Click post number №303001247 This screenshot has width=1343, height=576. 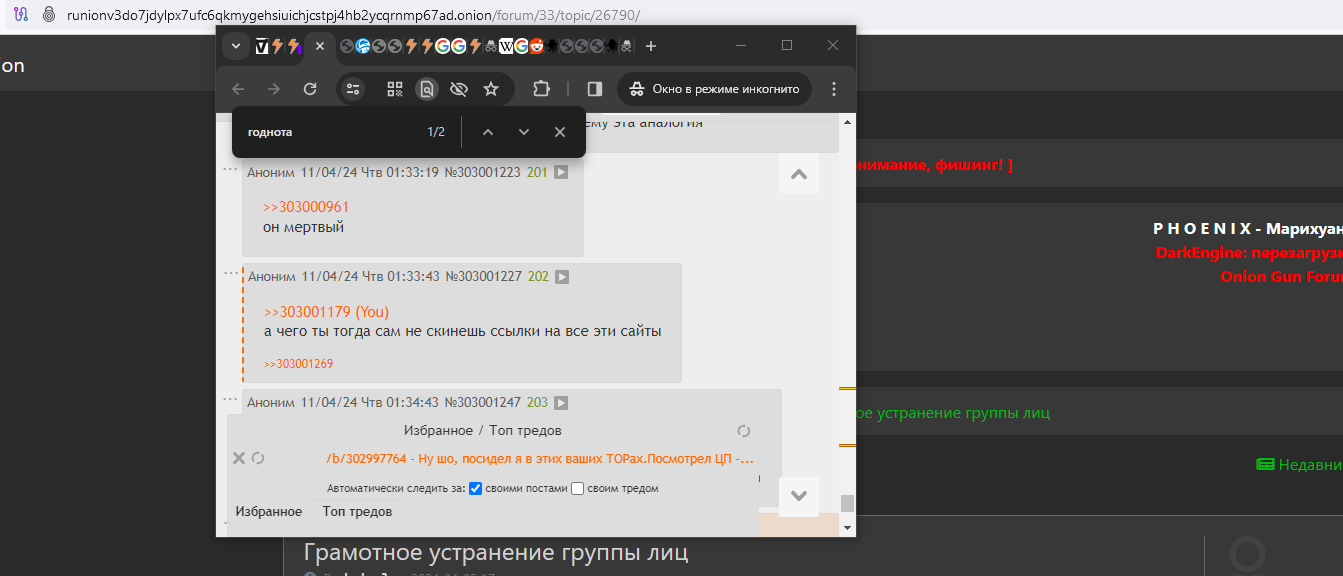tap(482, 402)
